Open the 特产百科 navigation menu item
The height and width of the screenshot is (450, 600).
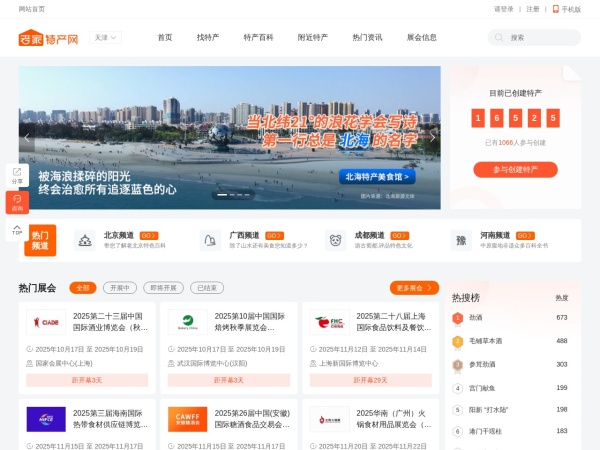pyautogui.click(x=258, y=38)
